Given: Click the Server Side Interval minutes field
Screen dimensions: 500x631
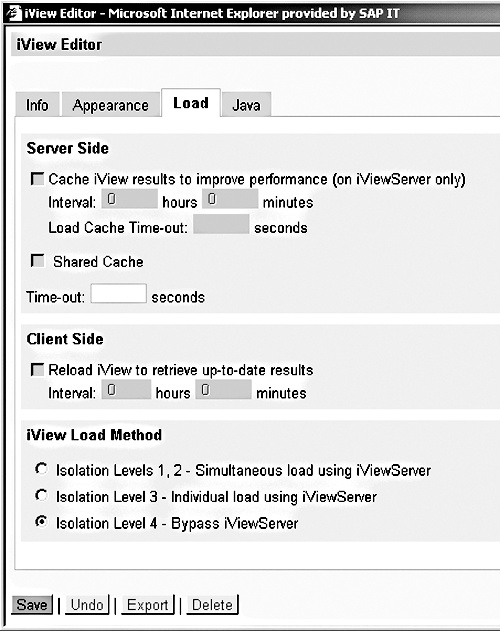Looking at the screenshot, I should coord(230,199).
